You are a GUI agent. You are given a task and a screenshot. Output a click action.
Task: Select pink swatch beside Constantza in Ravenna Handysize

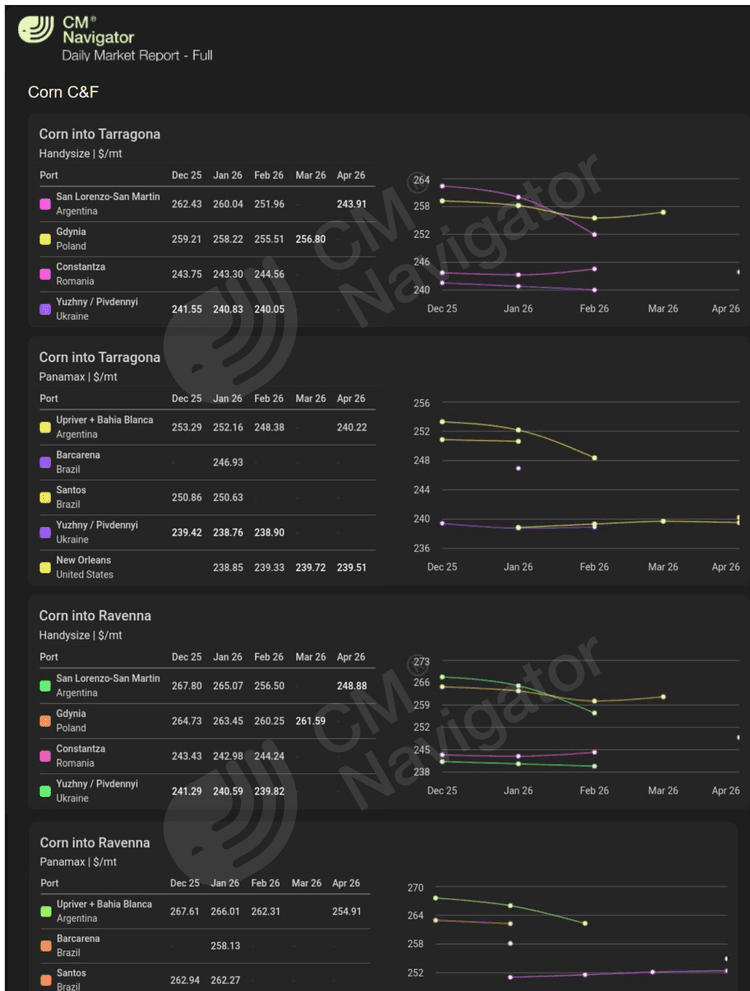pyautogui.click(x=45, y=756)
